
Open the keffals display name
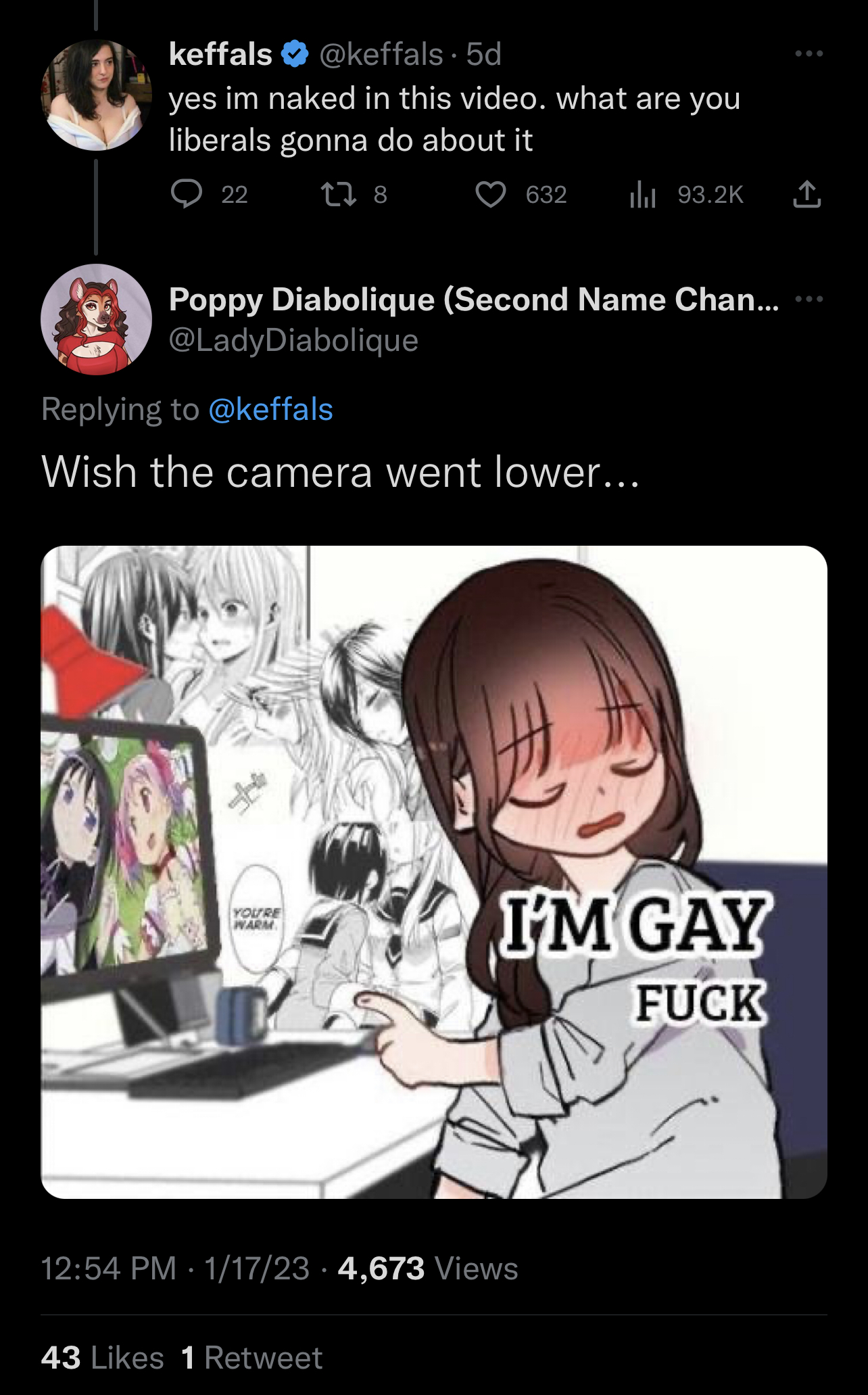point(220,54)
